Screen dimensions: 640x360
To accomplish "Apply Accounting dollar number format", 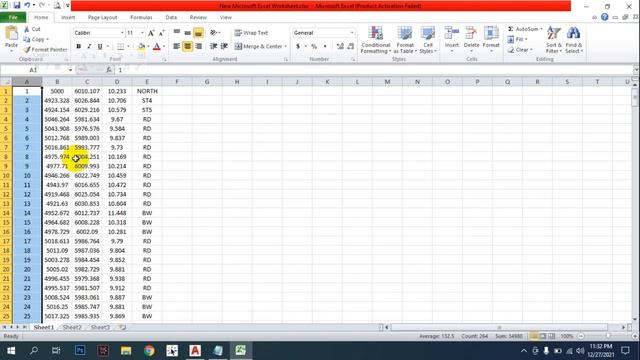I will coord(298,47).
